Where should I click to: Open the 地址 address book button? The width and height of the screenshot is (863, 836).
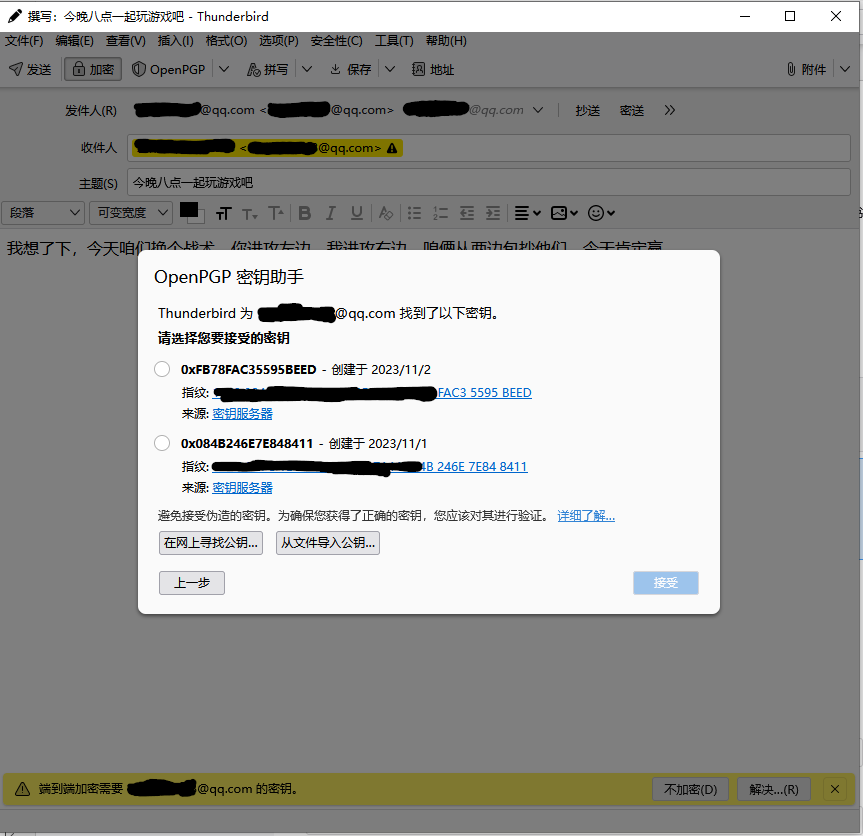pos(432,69)
